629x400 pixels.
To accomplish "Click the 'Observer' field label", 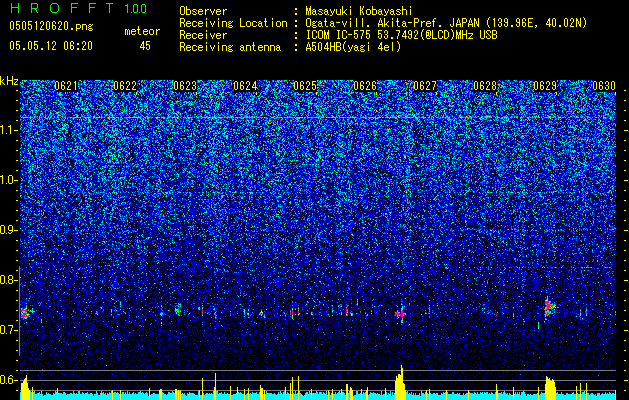I will tap(203, 11).
